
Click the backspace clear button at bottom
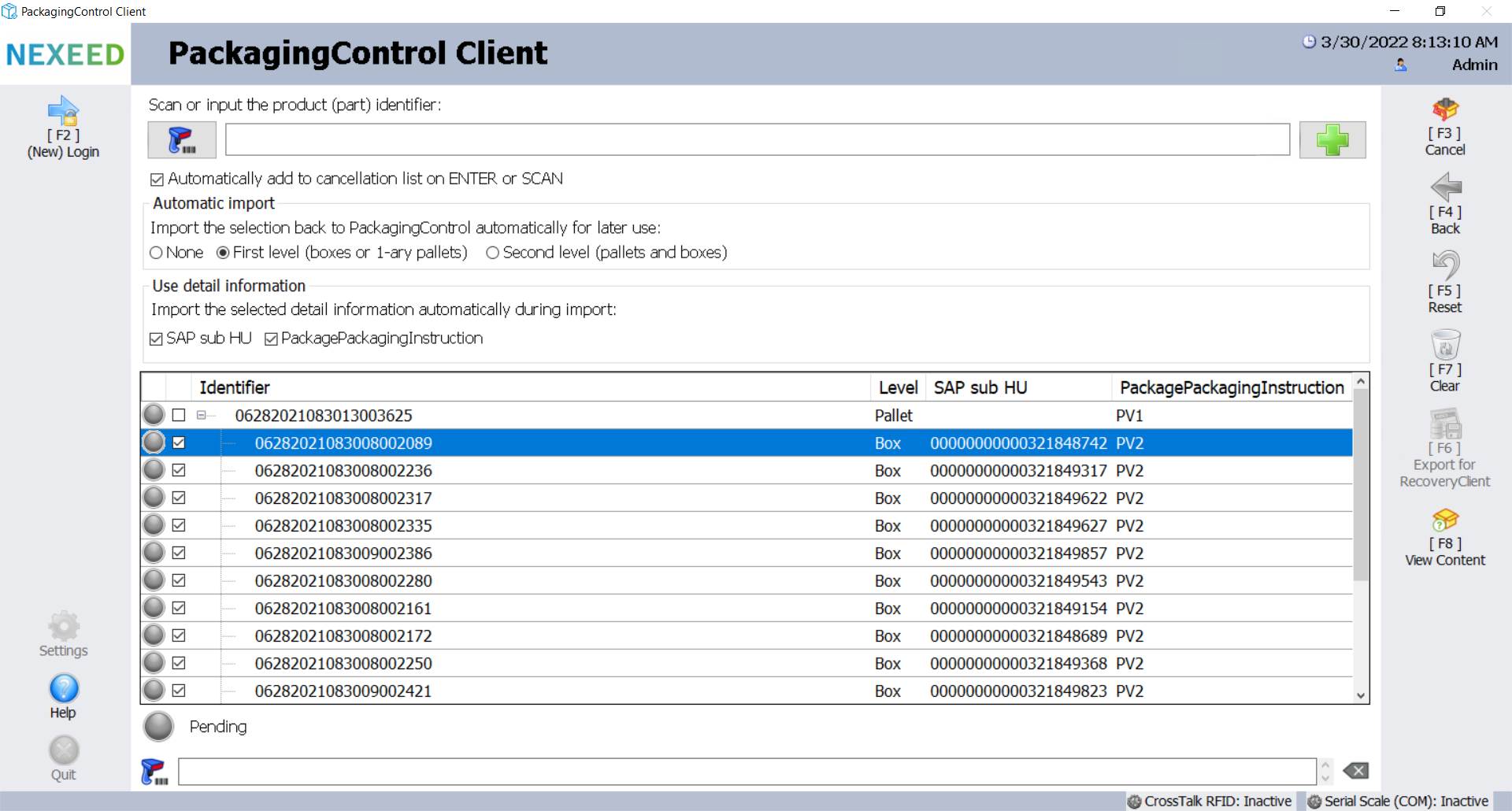(1355, 771)
